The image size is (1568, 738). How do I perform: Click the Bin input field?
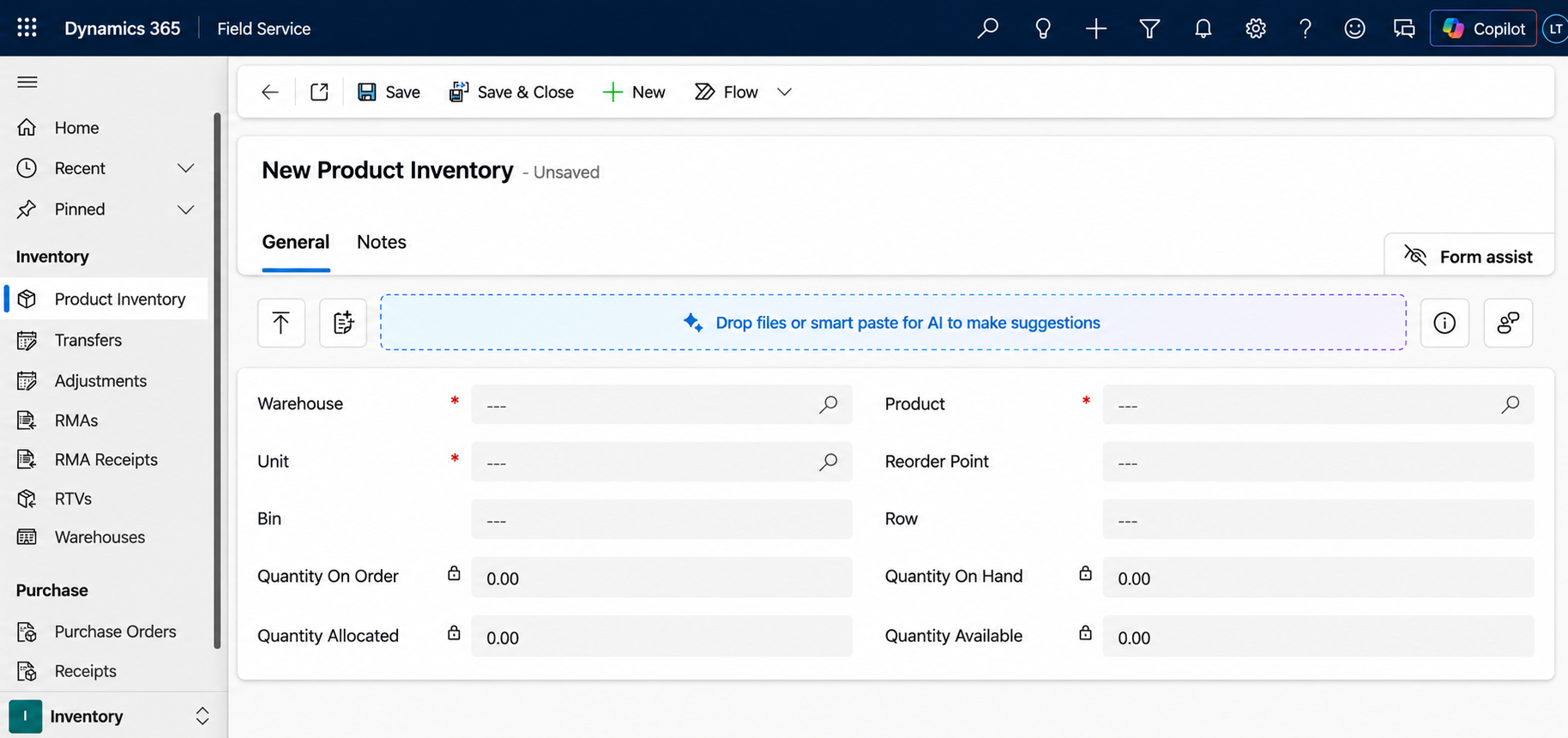point(661,519)
